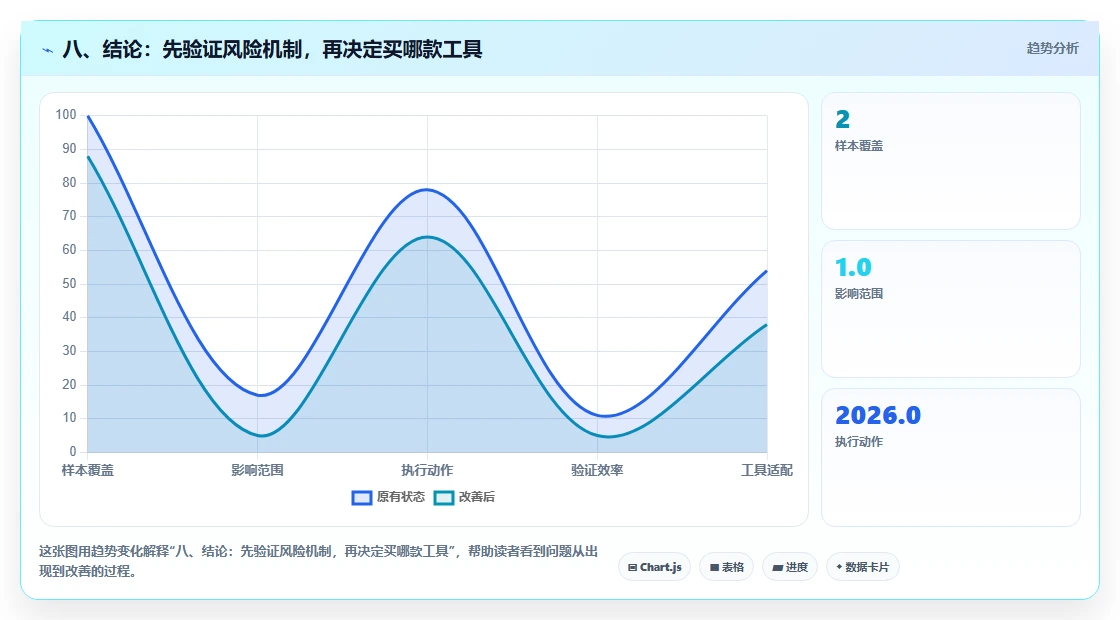Click the 进度 tag icon
1120x620 pixels.
778,568
